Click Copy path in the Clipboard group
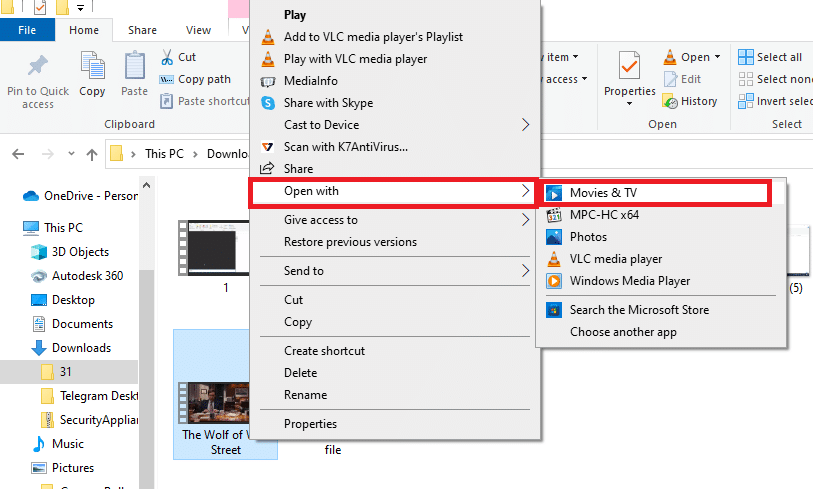The image size is (813, 489). tap(195, 79)
